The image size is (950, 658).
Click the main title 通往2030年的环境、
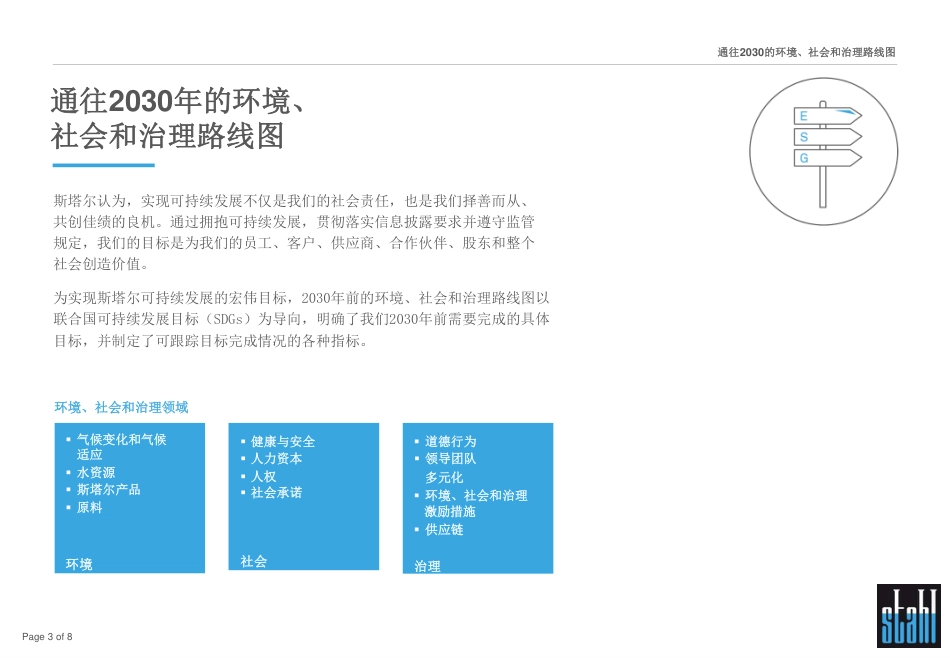[x=178, y=101]
